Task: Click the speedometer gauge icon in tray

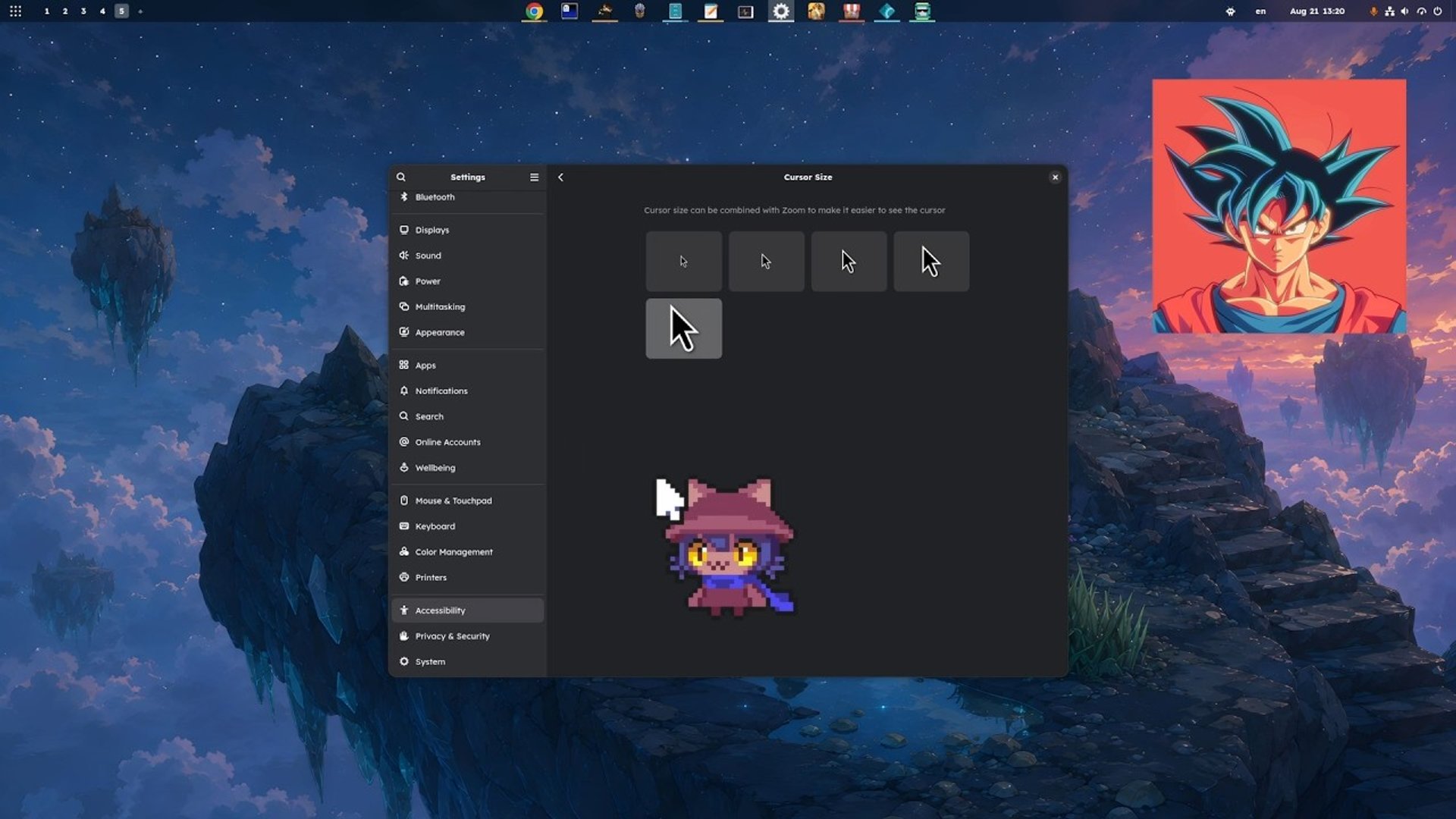Action: pyautogui.click(x=1422, y=11)
